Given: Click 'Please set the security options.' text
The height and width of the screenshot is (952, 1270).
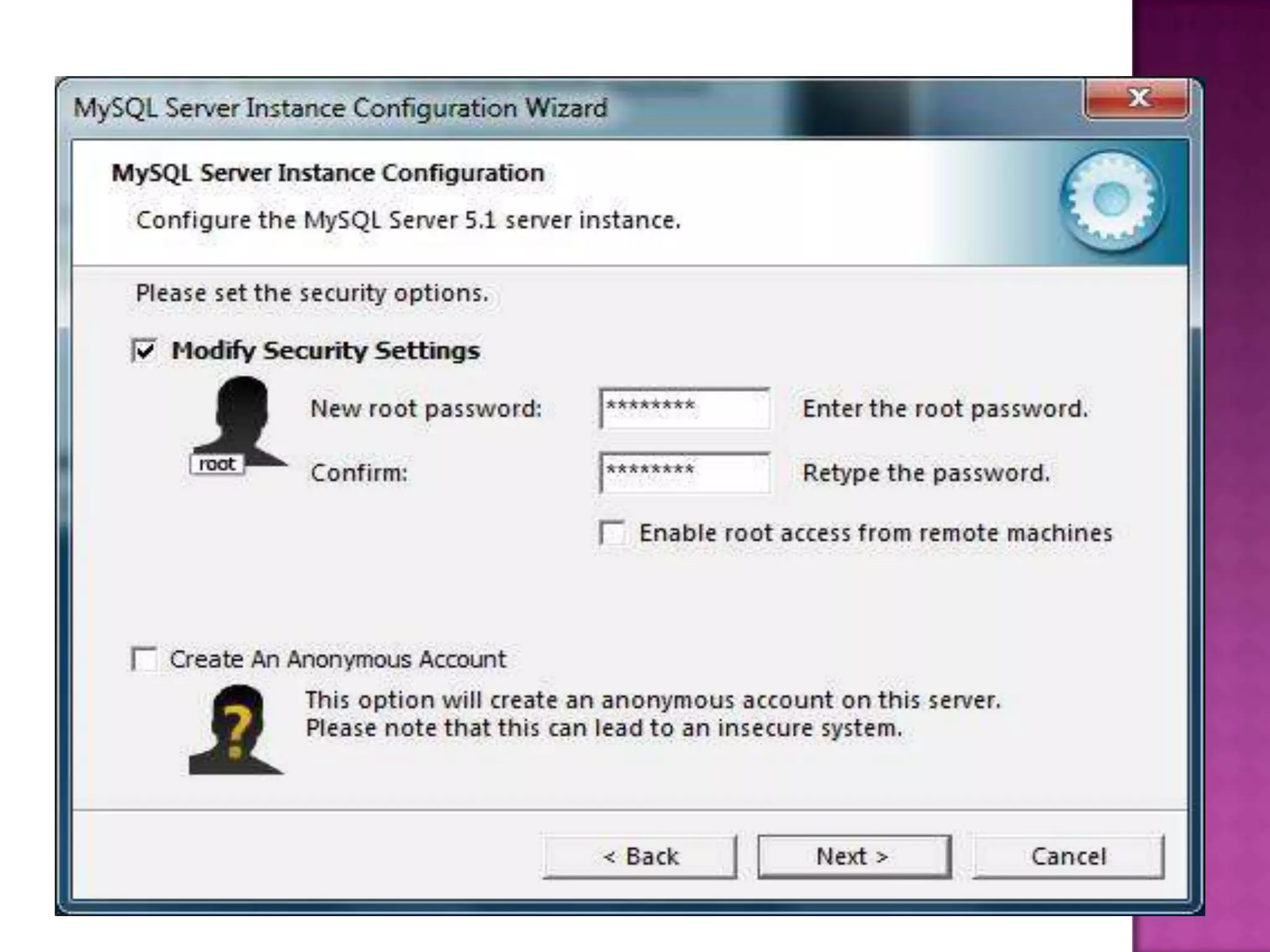Looking at the screenshot, I should [x=312, y=293].
